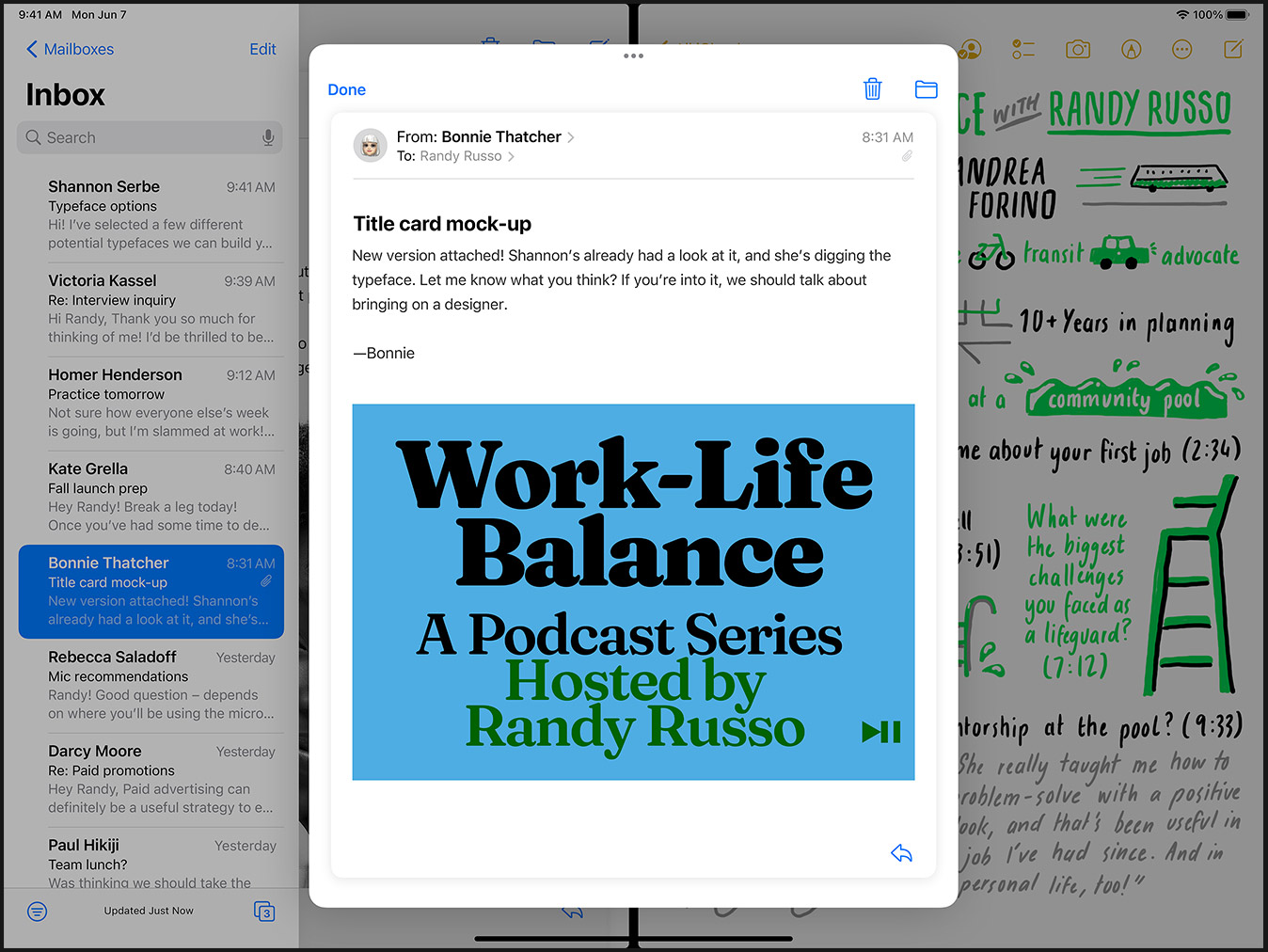Open Notes collaboration icon
The height and width of the screenshot is (952, 1268).
tap(970, 49)
